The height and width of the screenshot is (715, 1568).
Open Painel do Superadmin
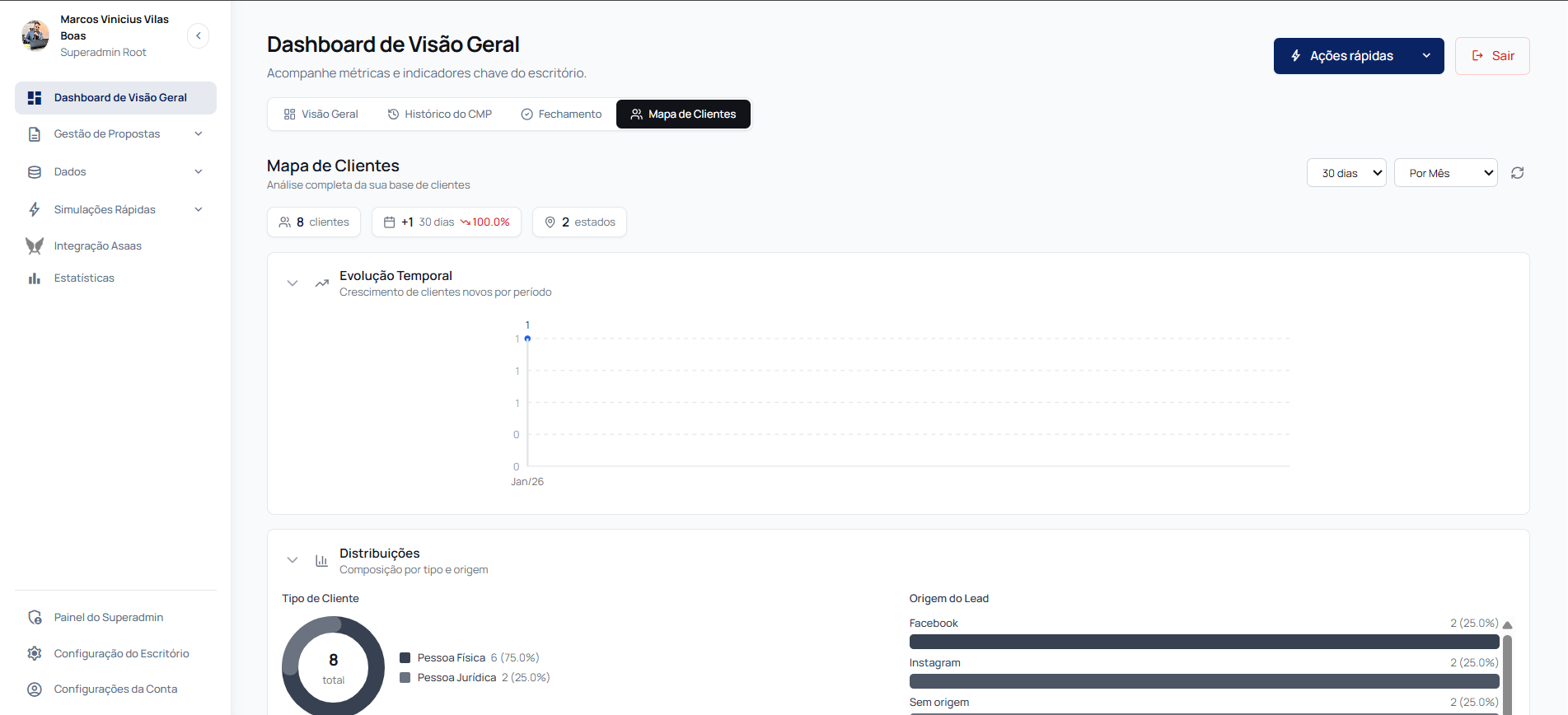(108, 617)
